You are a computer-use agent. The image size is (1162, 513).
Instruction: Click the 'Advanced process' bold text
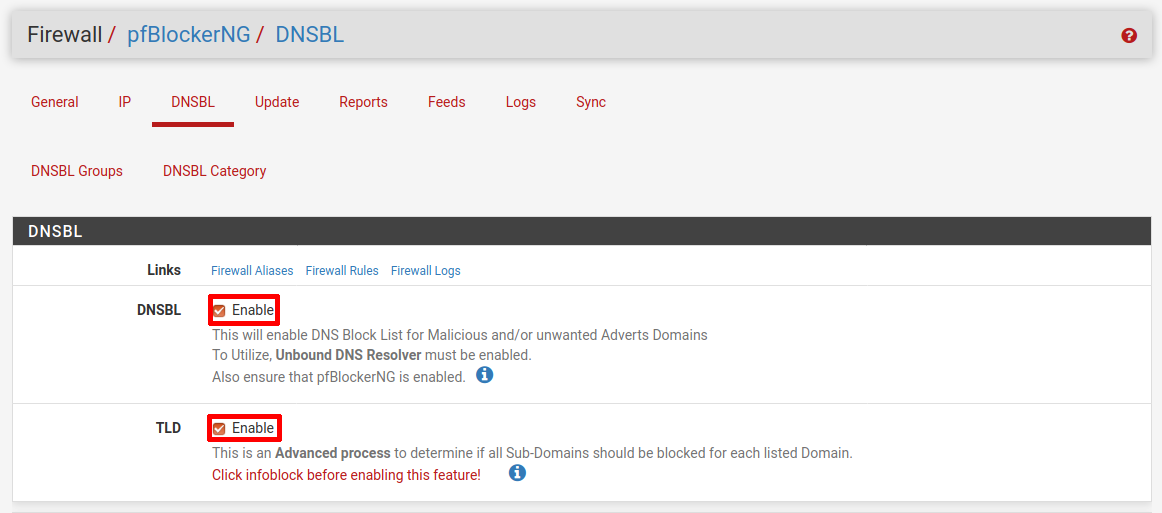pyautogui.click(x=332, y=452)
